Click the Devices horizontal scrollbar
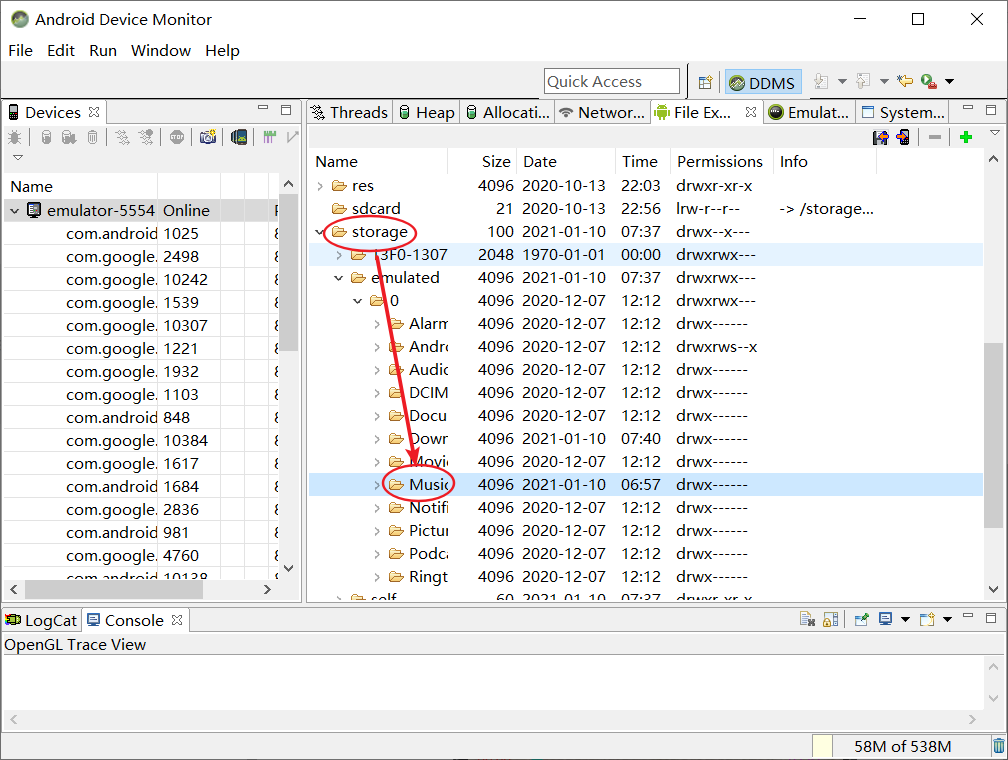The width and height of the screenshot is (1008, 760). [114, 589]
